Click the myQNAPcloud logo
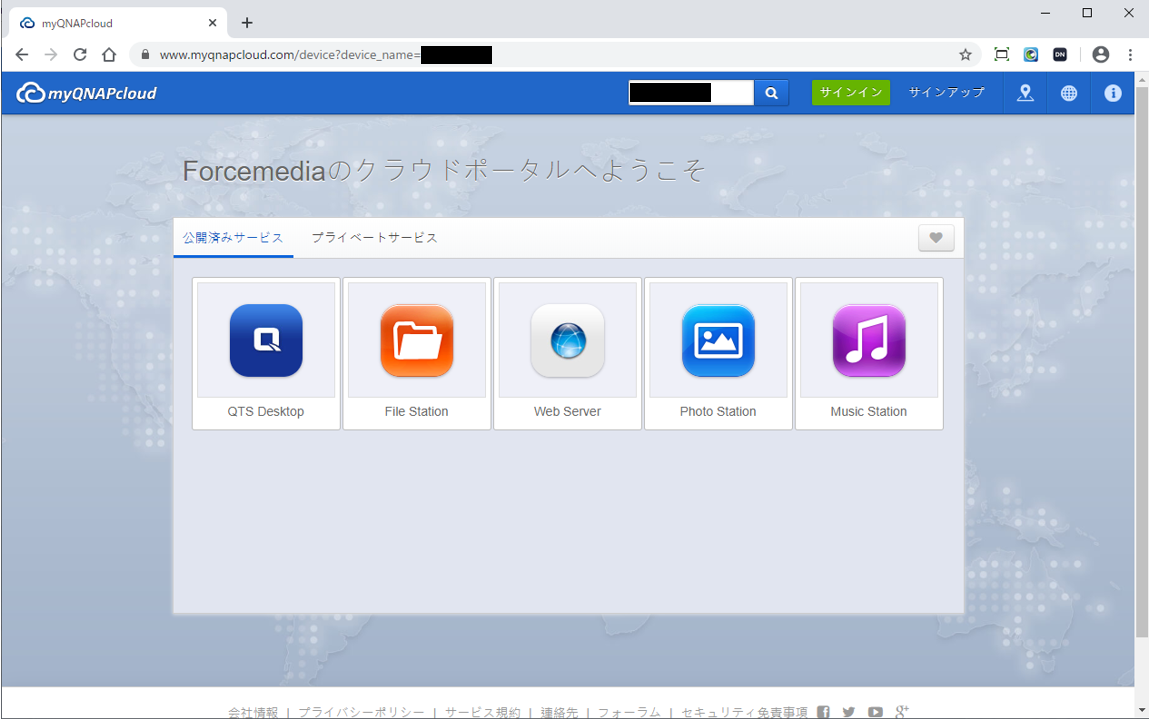 pyautogui.click(x=87, y=94)
